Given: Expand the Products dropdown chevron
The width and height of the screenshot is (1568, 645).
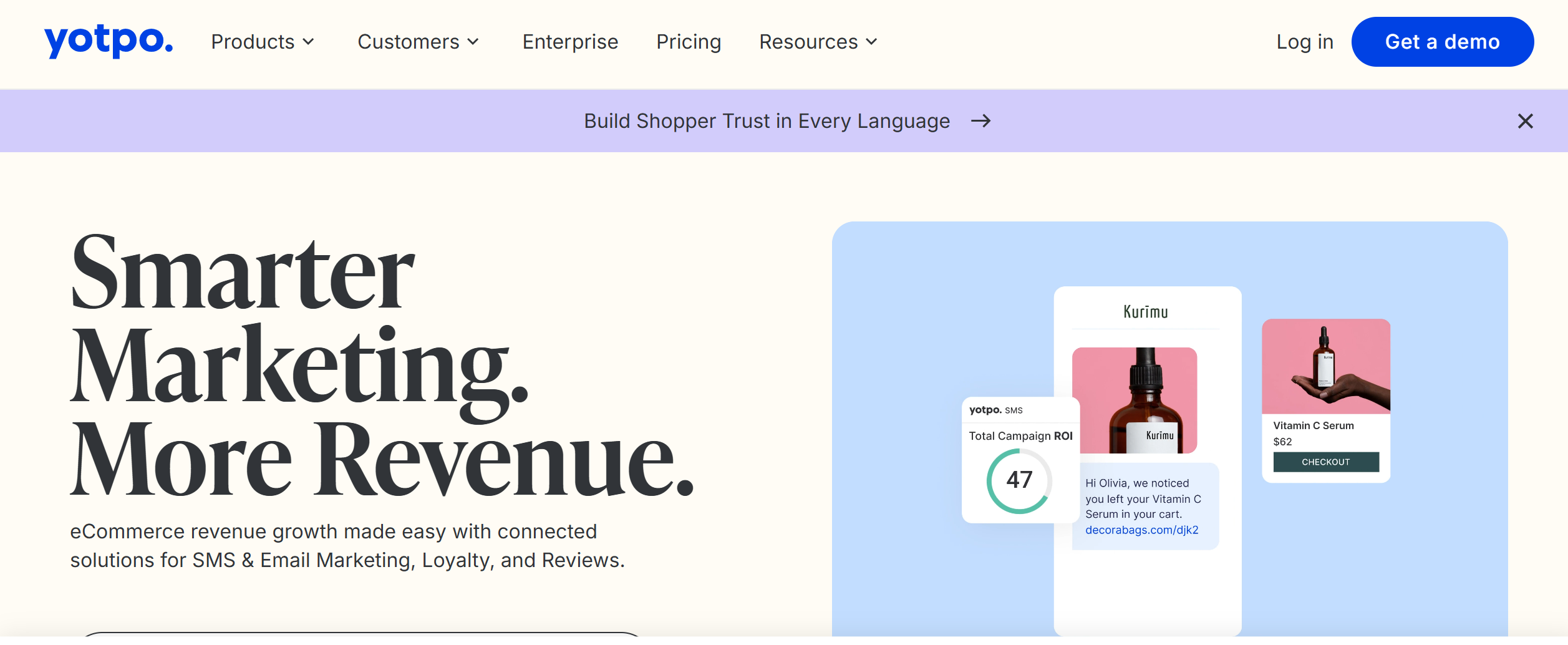Looking at the screenshot, I should click(308, 42).
